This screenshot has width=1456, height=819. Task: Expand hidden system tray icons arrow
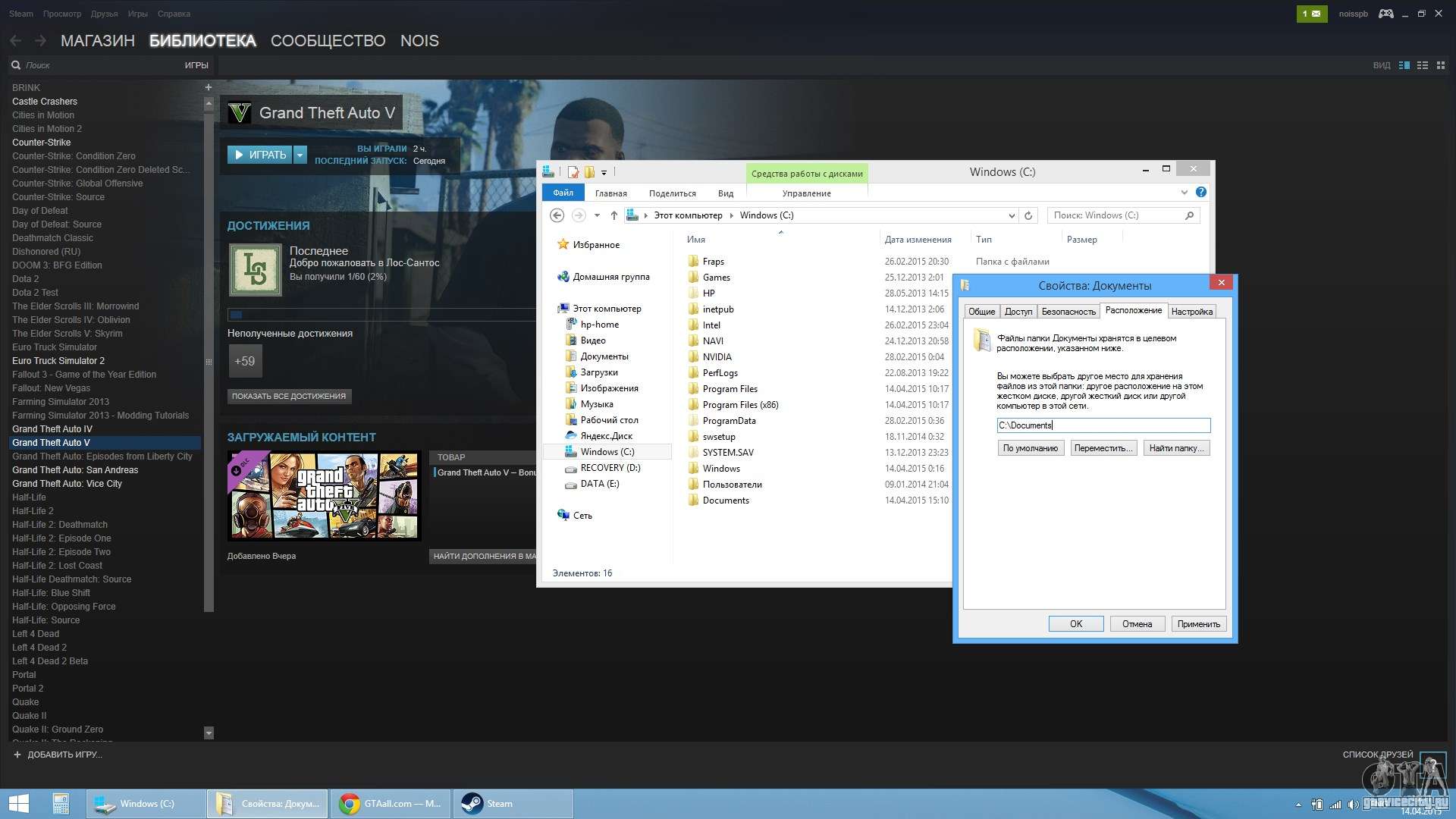[1298, 805]
